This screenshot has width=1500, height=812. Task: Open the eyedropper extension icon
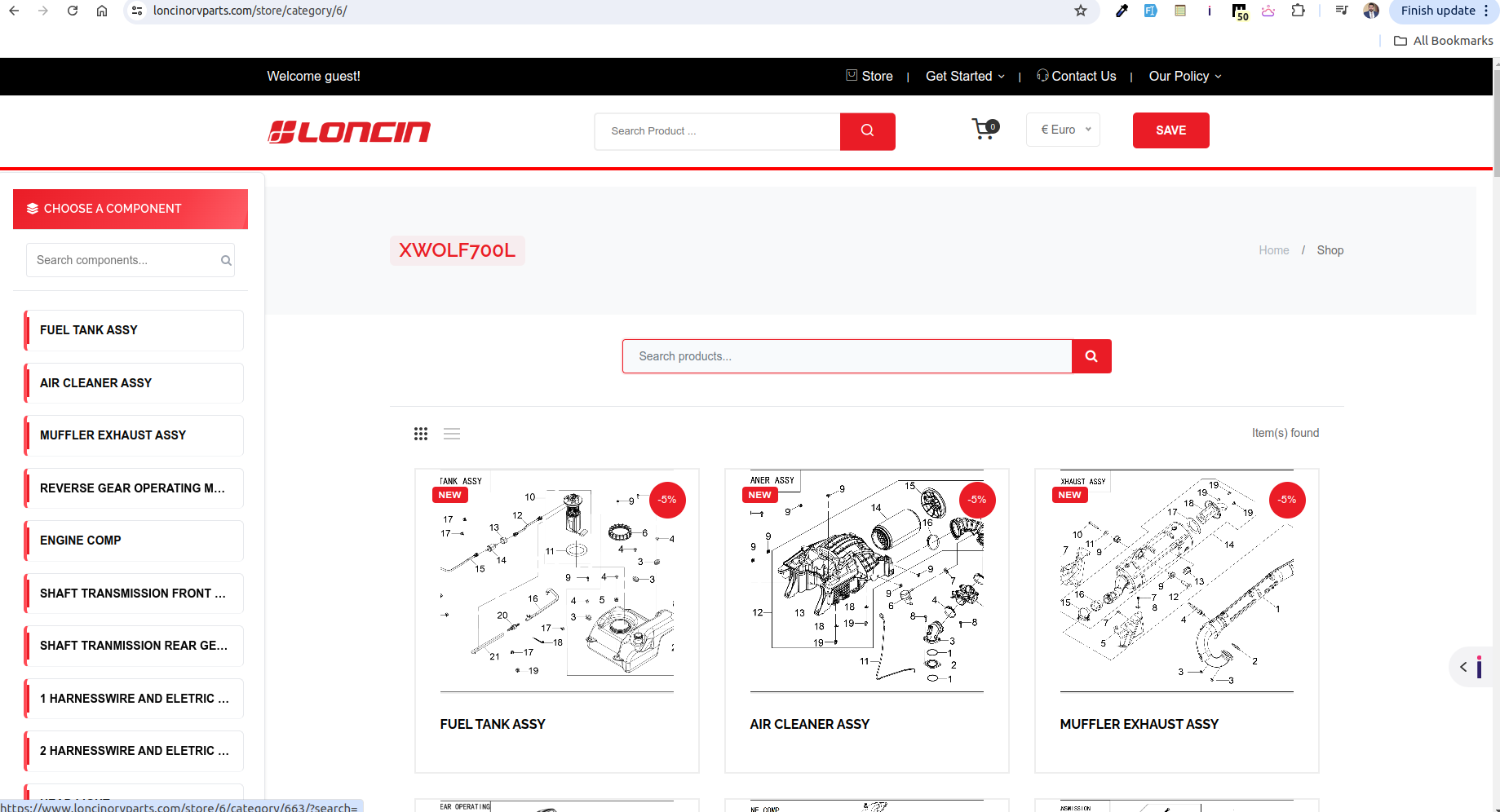(1122, 11)
